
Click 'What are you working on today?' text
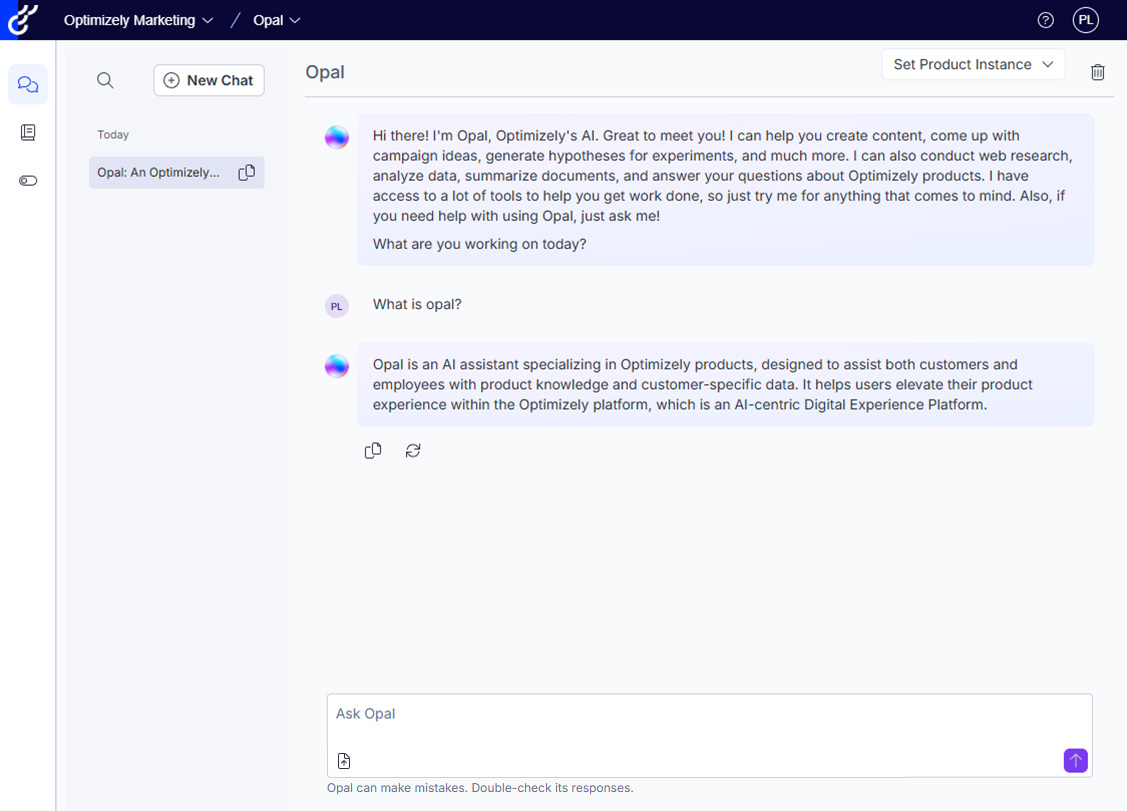479,244
